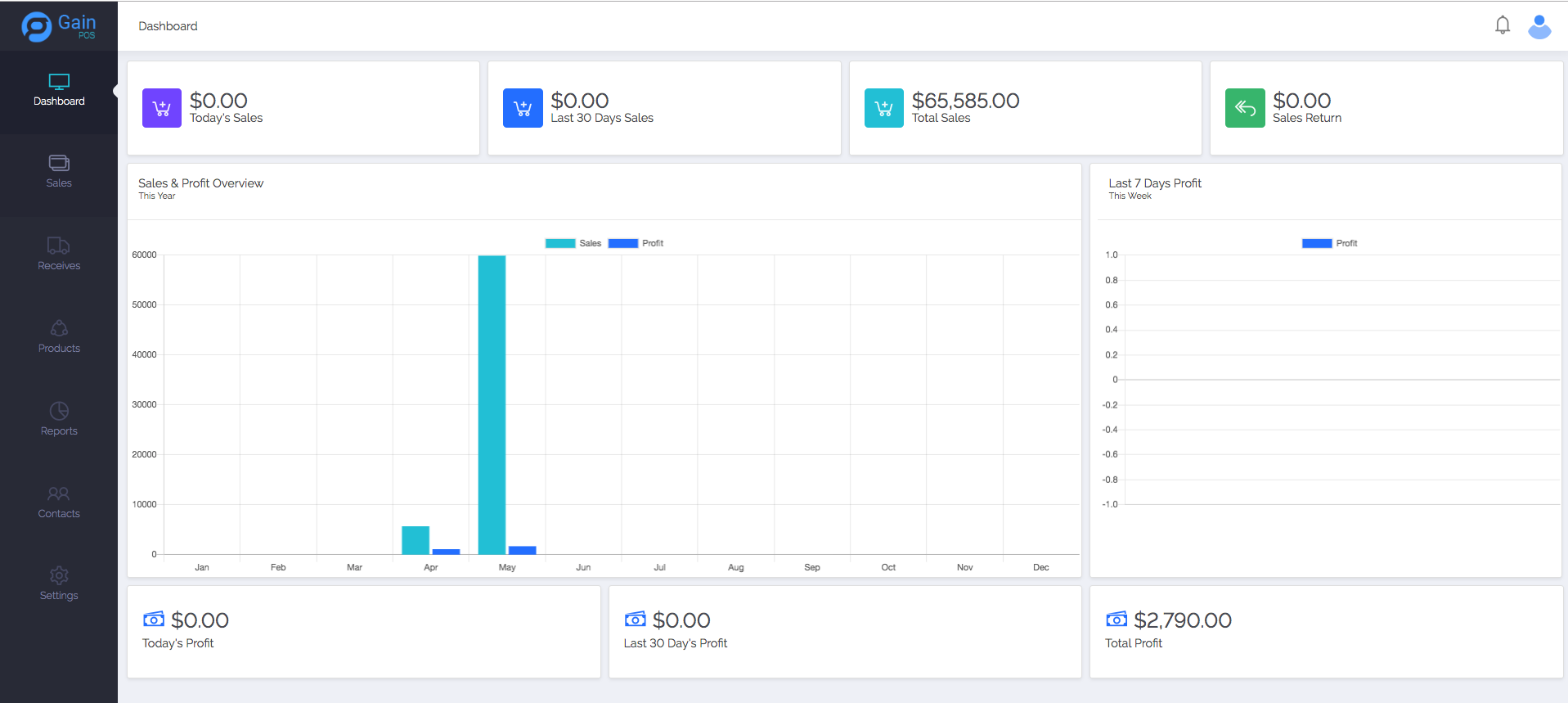Image resolution: width=1568 pixels, height=703 pixels.
Task: Click the Today's Profit money icon
Action: pos(153,620)
